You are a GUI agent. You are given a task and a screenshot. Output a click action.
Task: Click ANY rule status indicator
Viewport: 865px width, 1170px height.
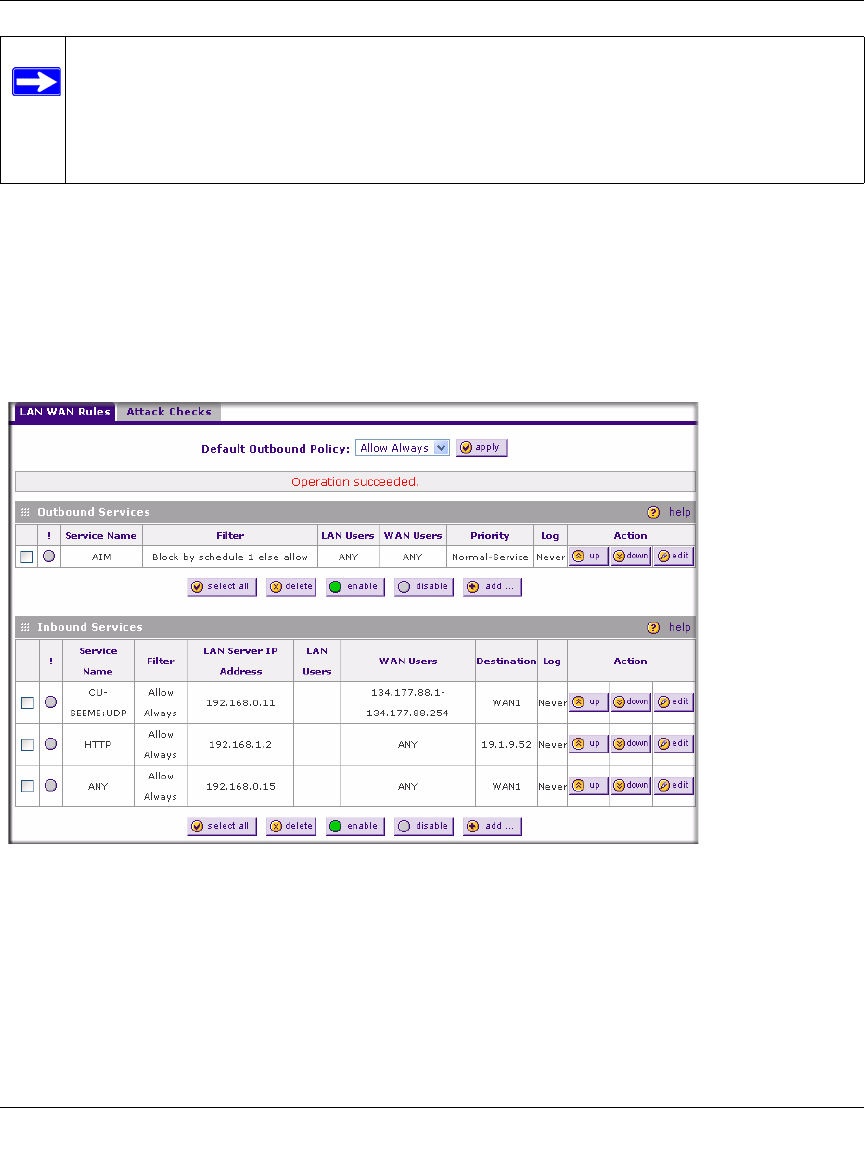click(x=51, y=785)
